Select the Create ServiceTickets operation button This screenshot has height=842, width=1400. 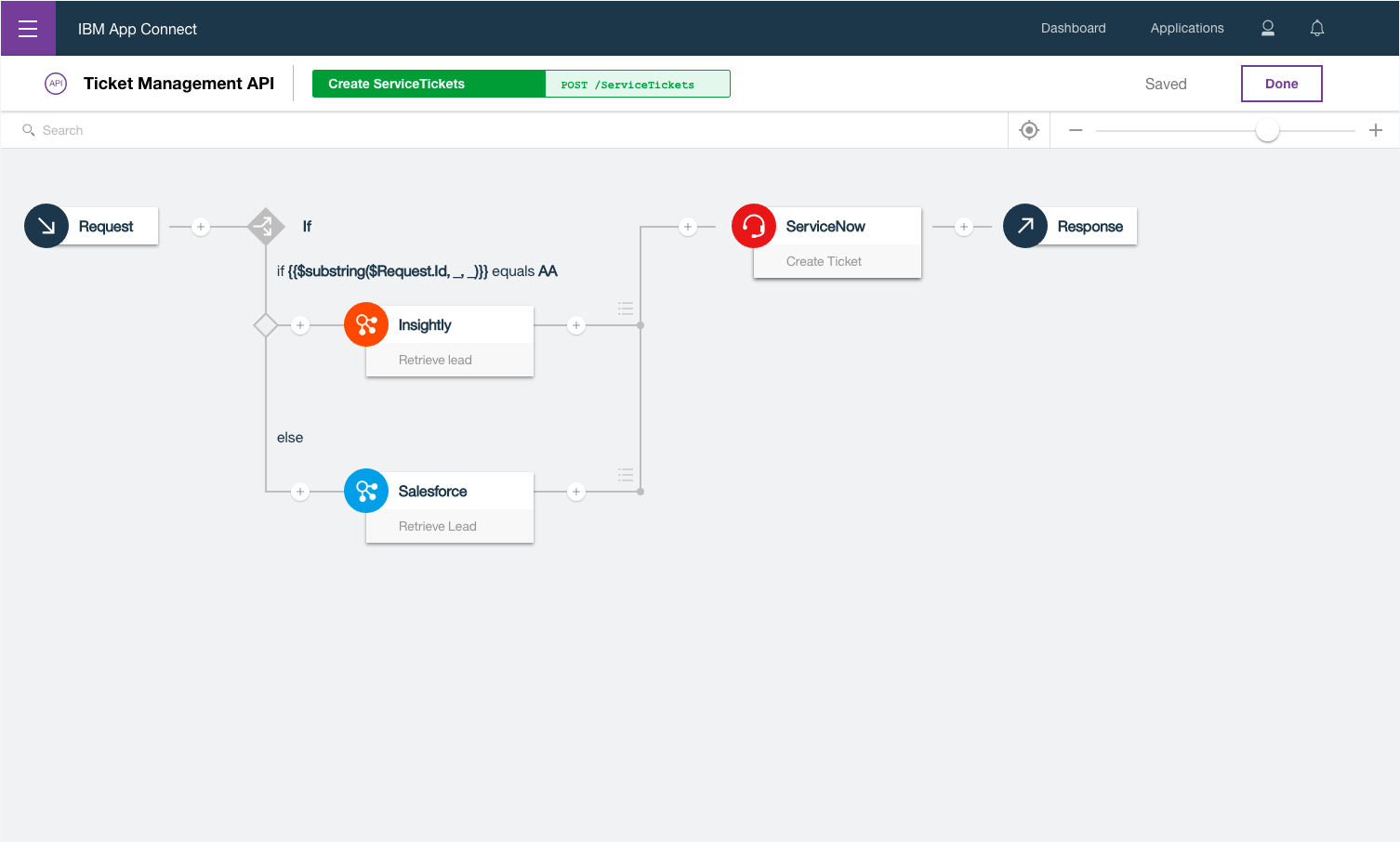point(429,84)
